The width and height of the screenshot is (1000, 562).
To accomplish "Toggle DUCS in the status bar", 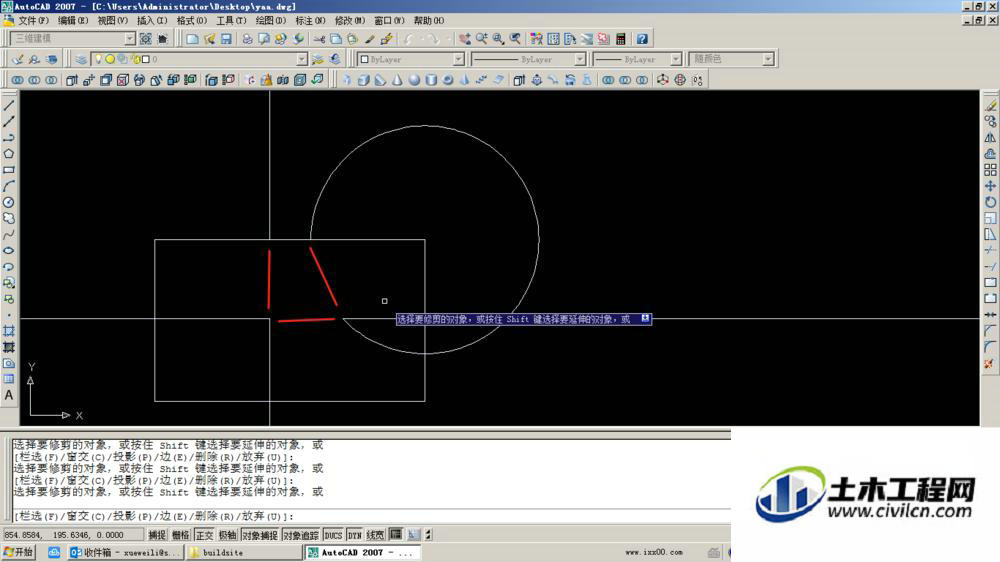I will (x=333, y=535).
